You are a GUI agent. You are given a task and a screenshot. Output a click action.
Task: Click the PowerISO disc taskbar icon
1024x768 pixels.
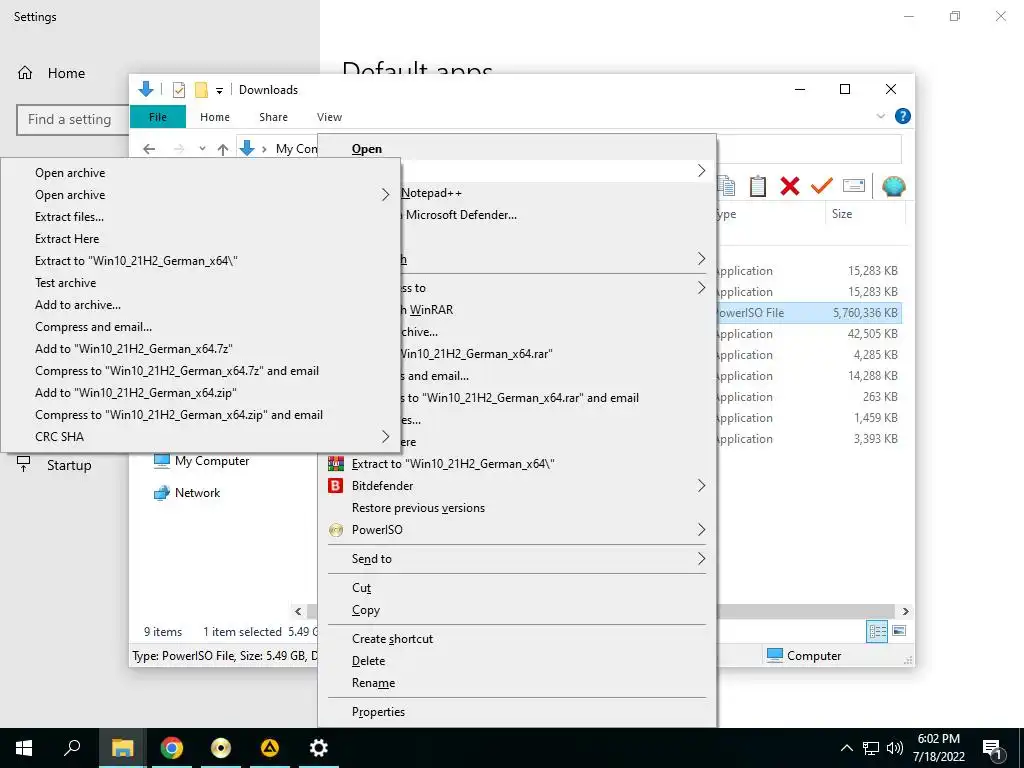click(x=221, y=748)
